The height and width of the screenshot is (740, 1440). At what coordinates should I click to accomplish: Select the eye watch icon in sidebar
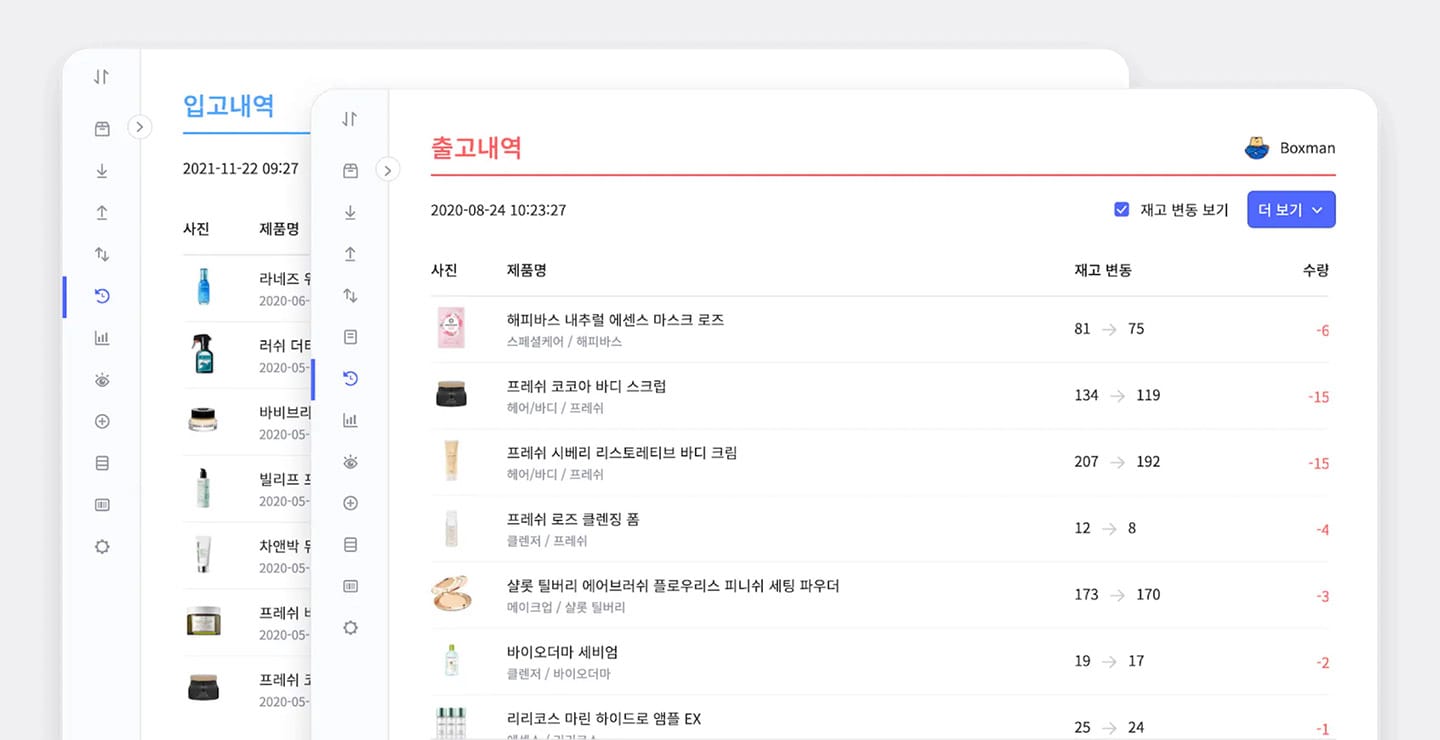pyautogui.click(x=350, y=461)
